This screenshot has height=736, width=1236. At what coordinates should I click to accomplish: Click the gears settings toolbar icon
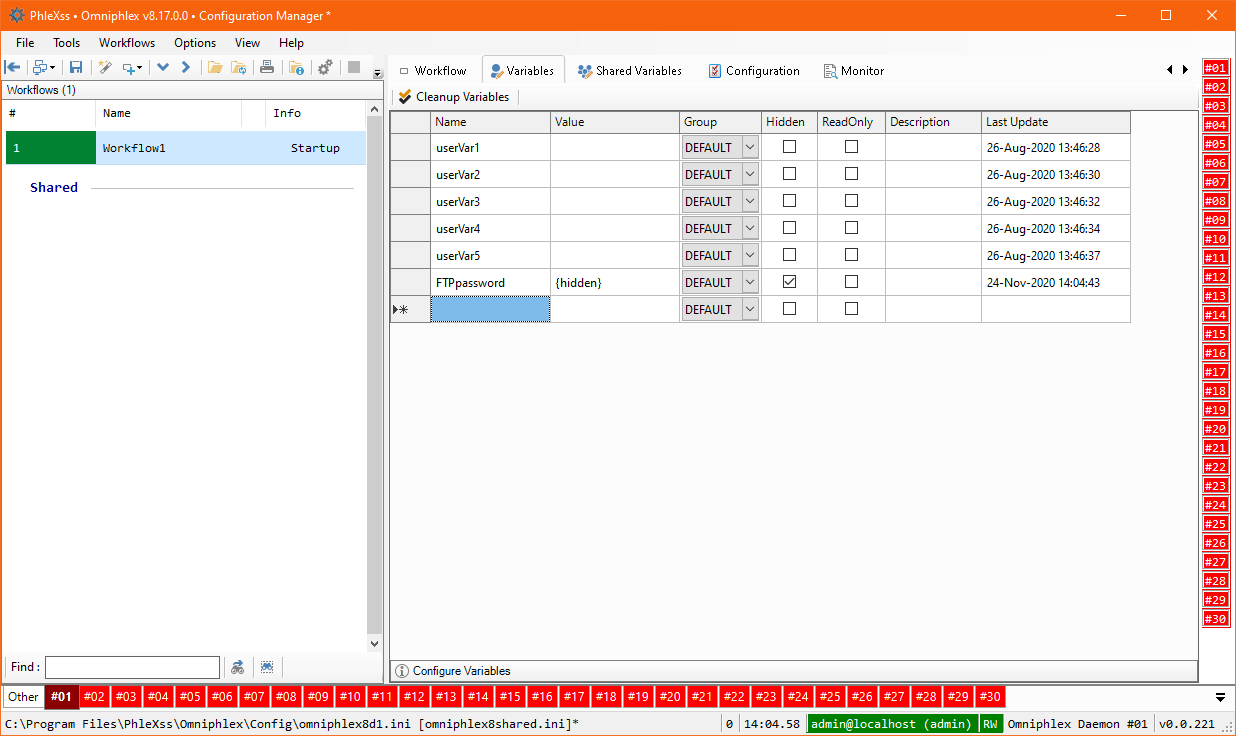[x=325, y=68]
